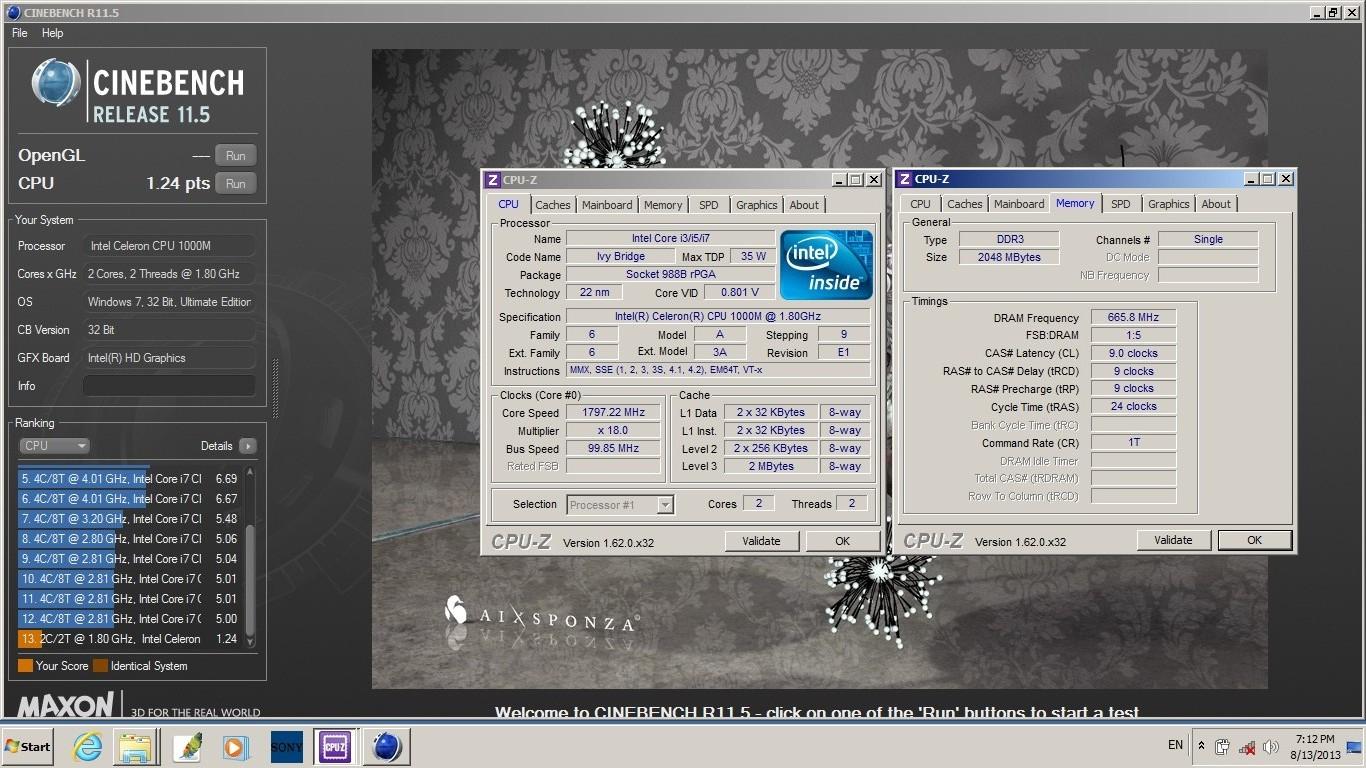Click the network status tray icon
Image resolution: width=1366 pixels, height=768 pixels.
(1247, 747)
